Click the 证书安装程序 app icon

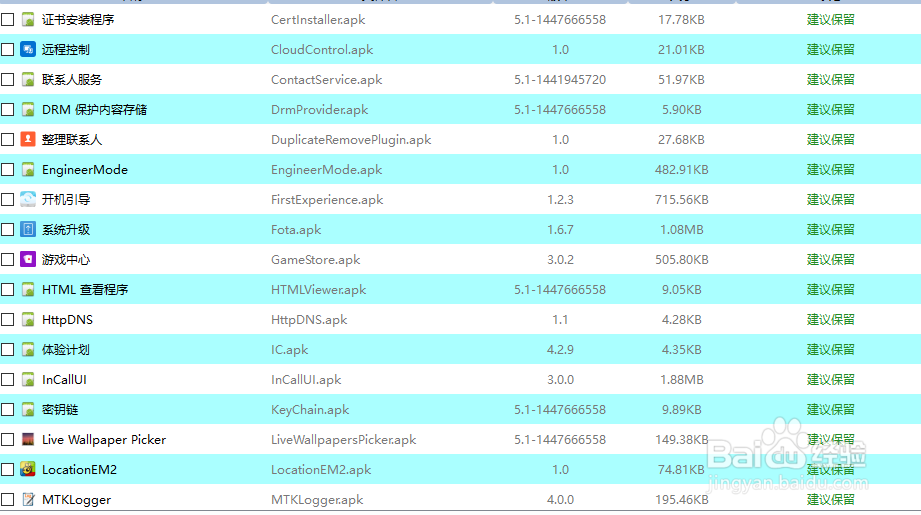click(28, 19)
